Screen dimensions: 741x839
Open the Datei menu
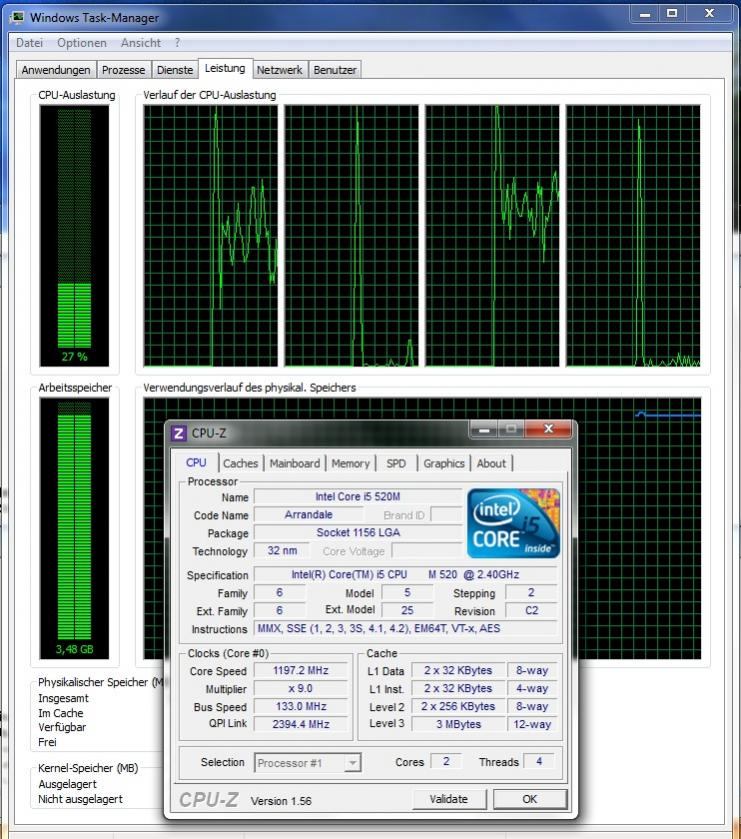(x=29, y=43)
